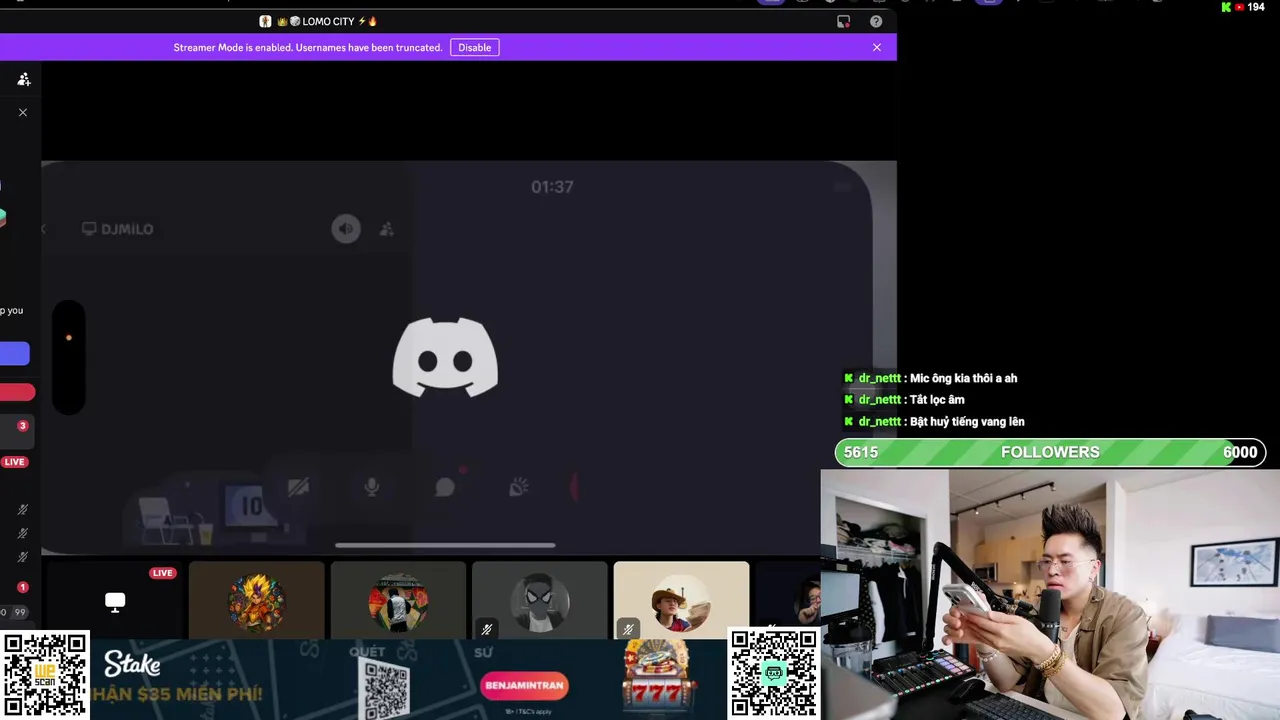Click the soundboard reaction icon in controls
1280x720 pixels.
tap(518, 487)
